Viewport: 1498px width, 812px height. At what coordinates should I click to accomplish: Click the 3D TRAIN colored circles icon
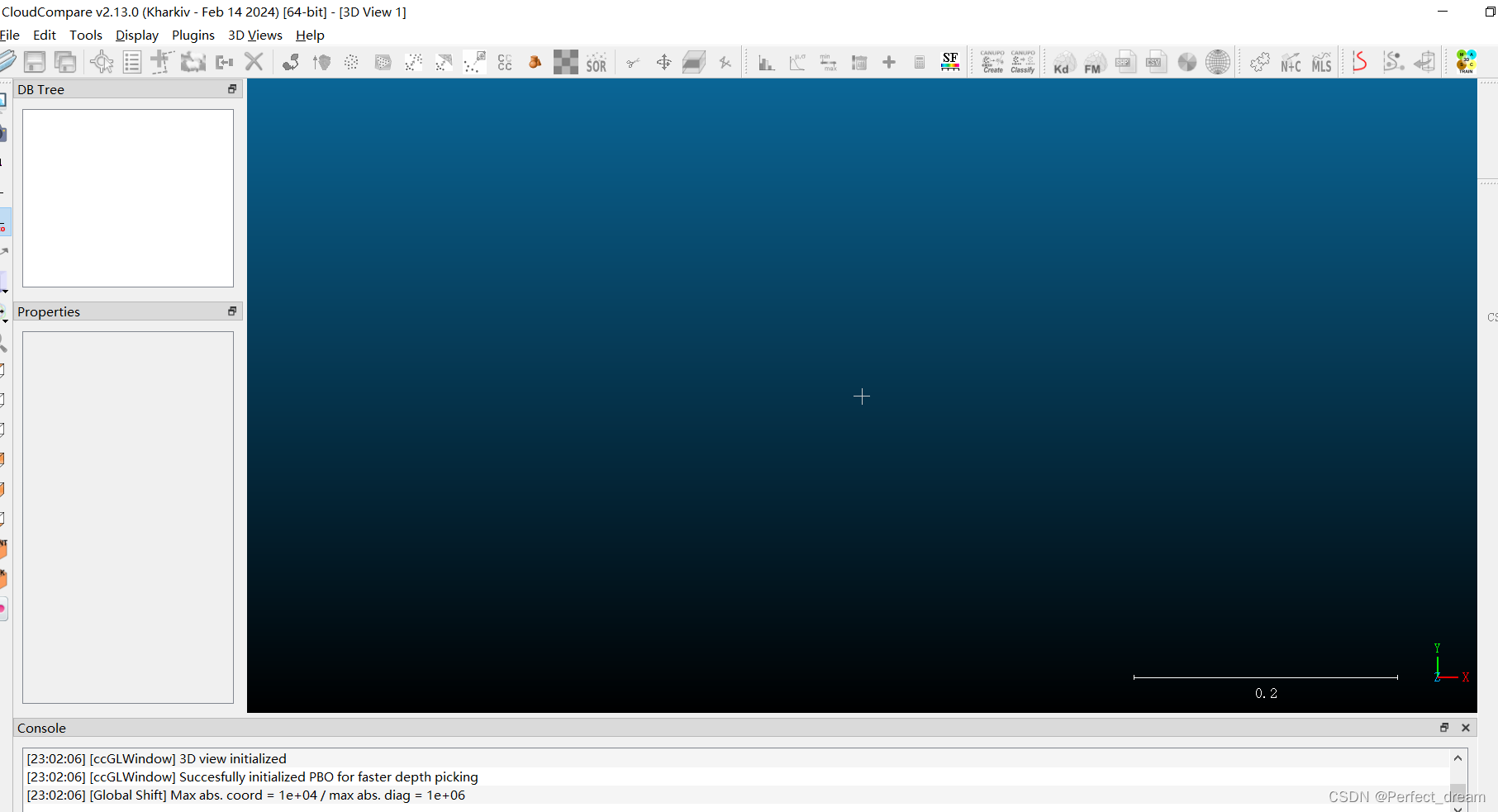[1467, 62]
